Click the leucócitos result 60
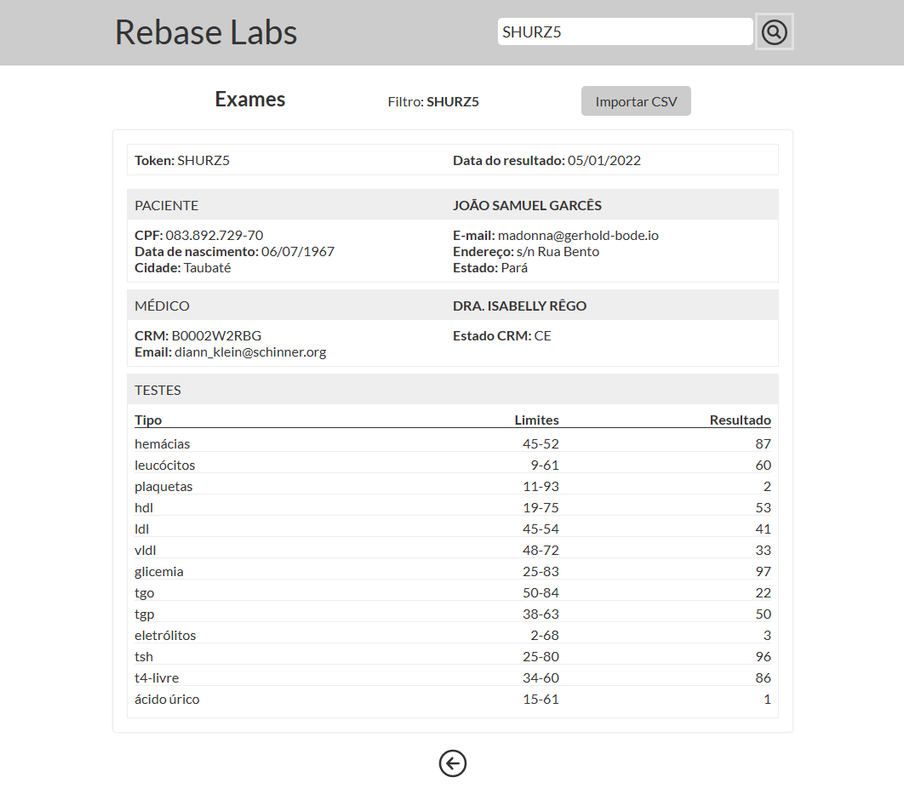 (763, 465)
